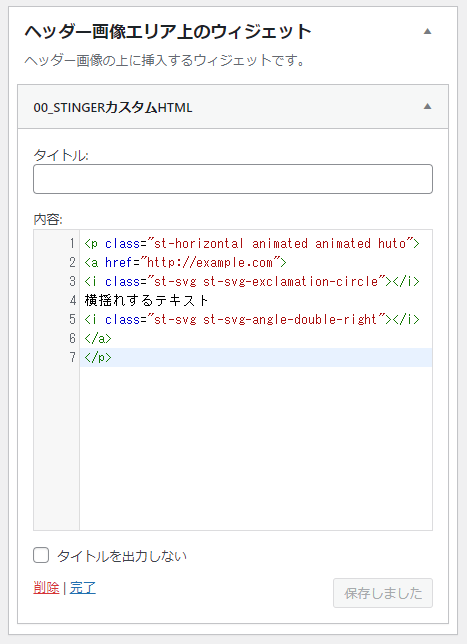Click the 保存しました button

[x=383, y=593]
